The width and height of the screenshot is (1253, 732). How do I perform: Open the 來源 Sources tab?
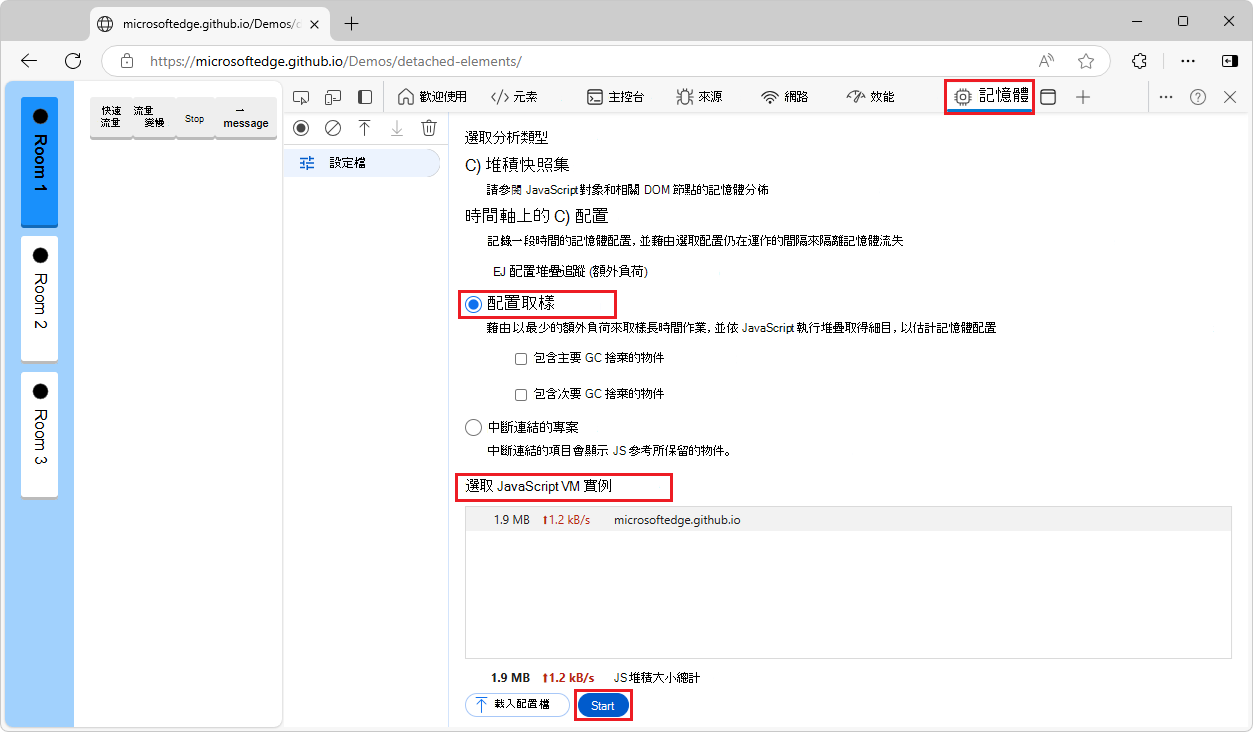[698, 97]
